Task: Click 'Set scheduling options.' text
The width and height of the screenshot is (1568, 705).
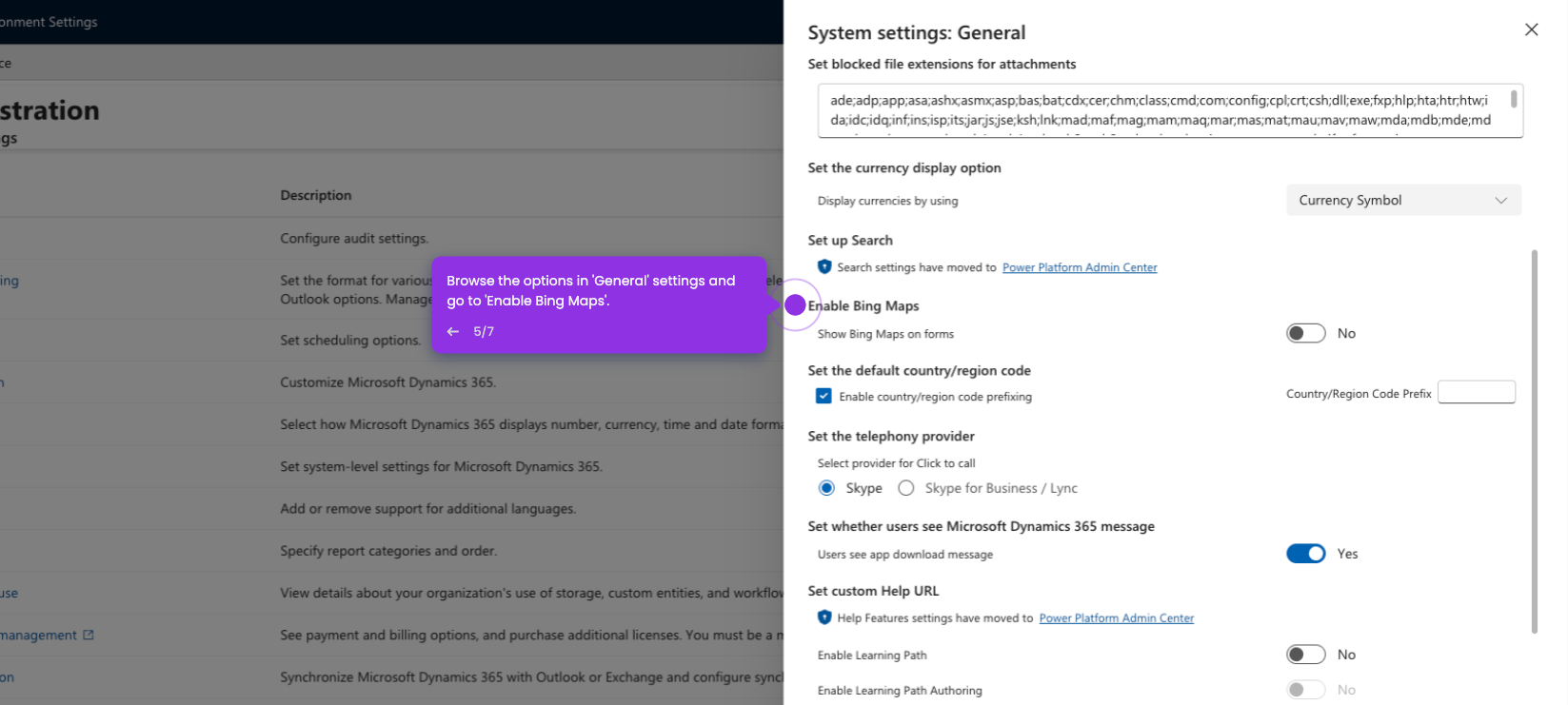Action: (350, 340)
